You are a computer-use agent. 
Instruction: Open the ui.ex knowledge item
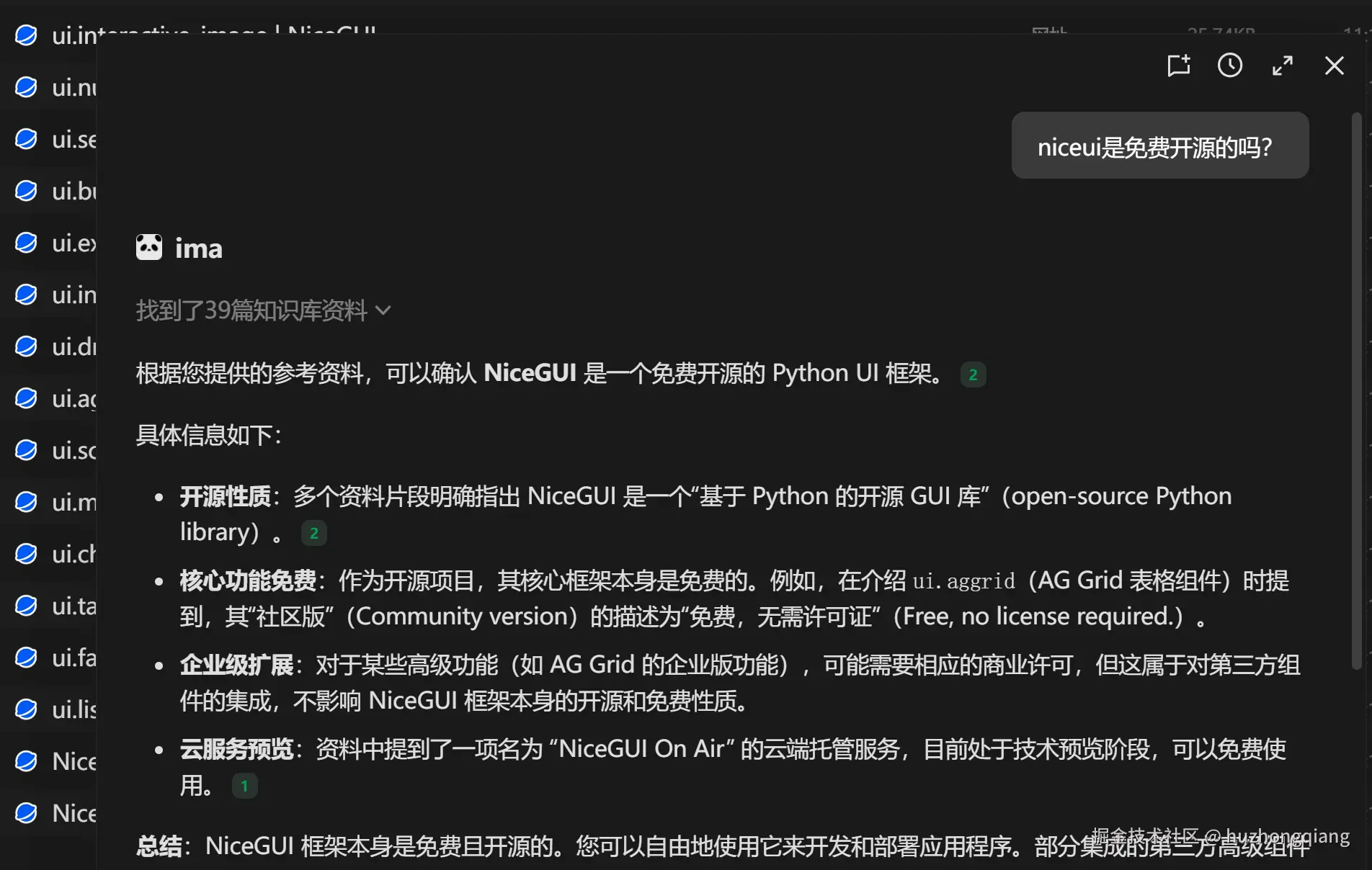click(x=75, y=243)
